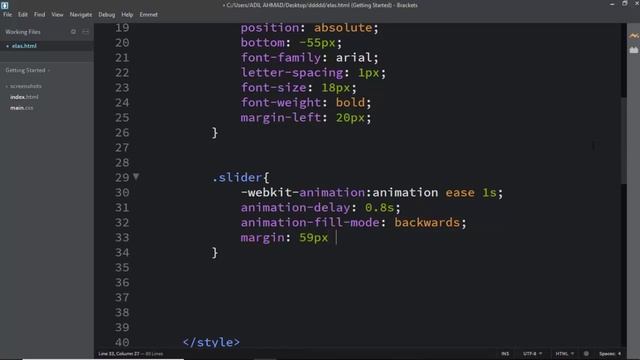This screenshot has height=360, width=640.
Task: Restore down the Brackets window
Action: [624, 4]
